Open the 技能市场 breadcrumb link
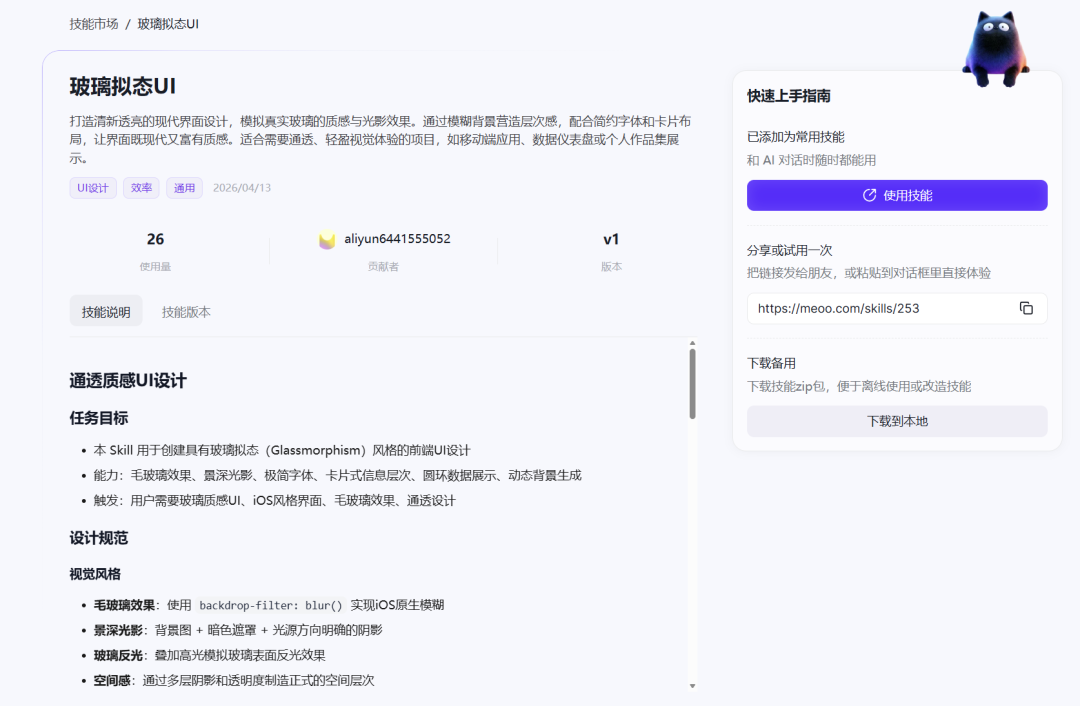This screenshot has width=1080, height=706. (93, 22)
